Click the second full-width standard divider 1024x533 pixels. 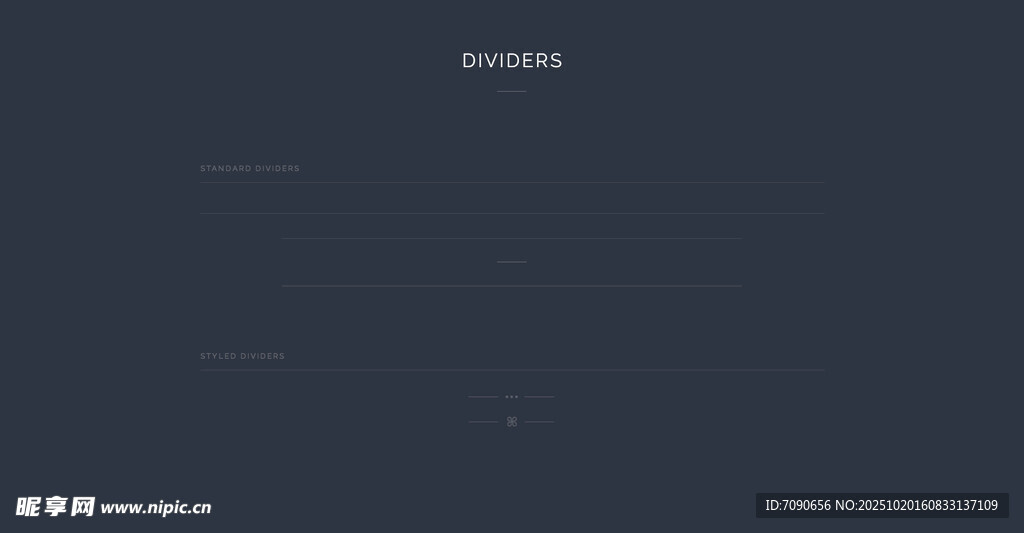(512, 213)
